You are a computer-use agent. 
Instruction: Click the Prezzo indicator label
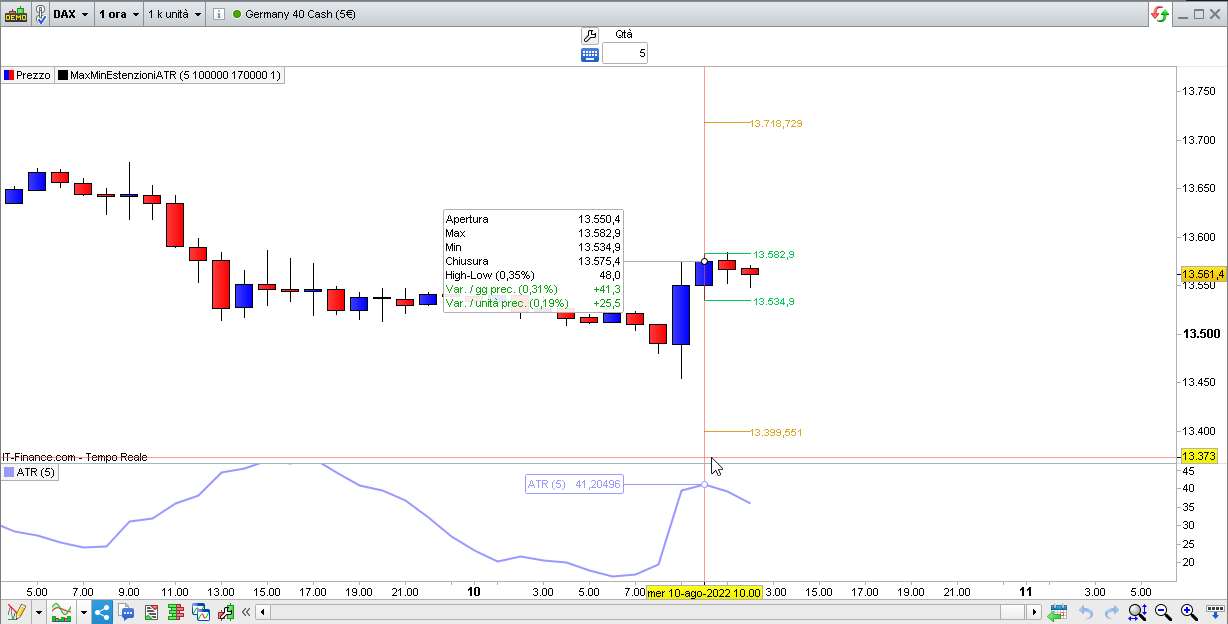pyautogui.click(x=33, y=75)
